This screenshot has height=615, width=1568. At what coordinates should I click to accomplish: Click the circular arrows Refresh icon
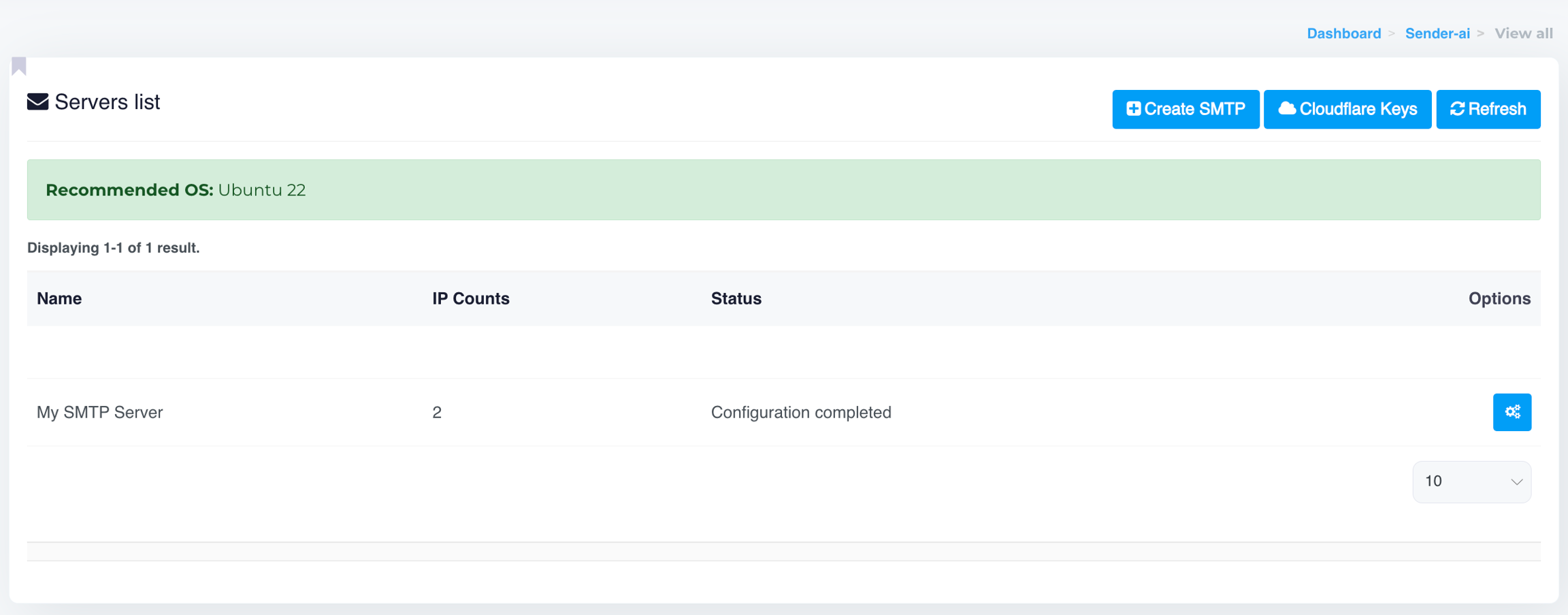1457,109
